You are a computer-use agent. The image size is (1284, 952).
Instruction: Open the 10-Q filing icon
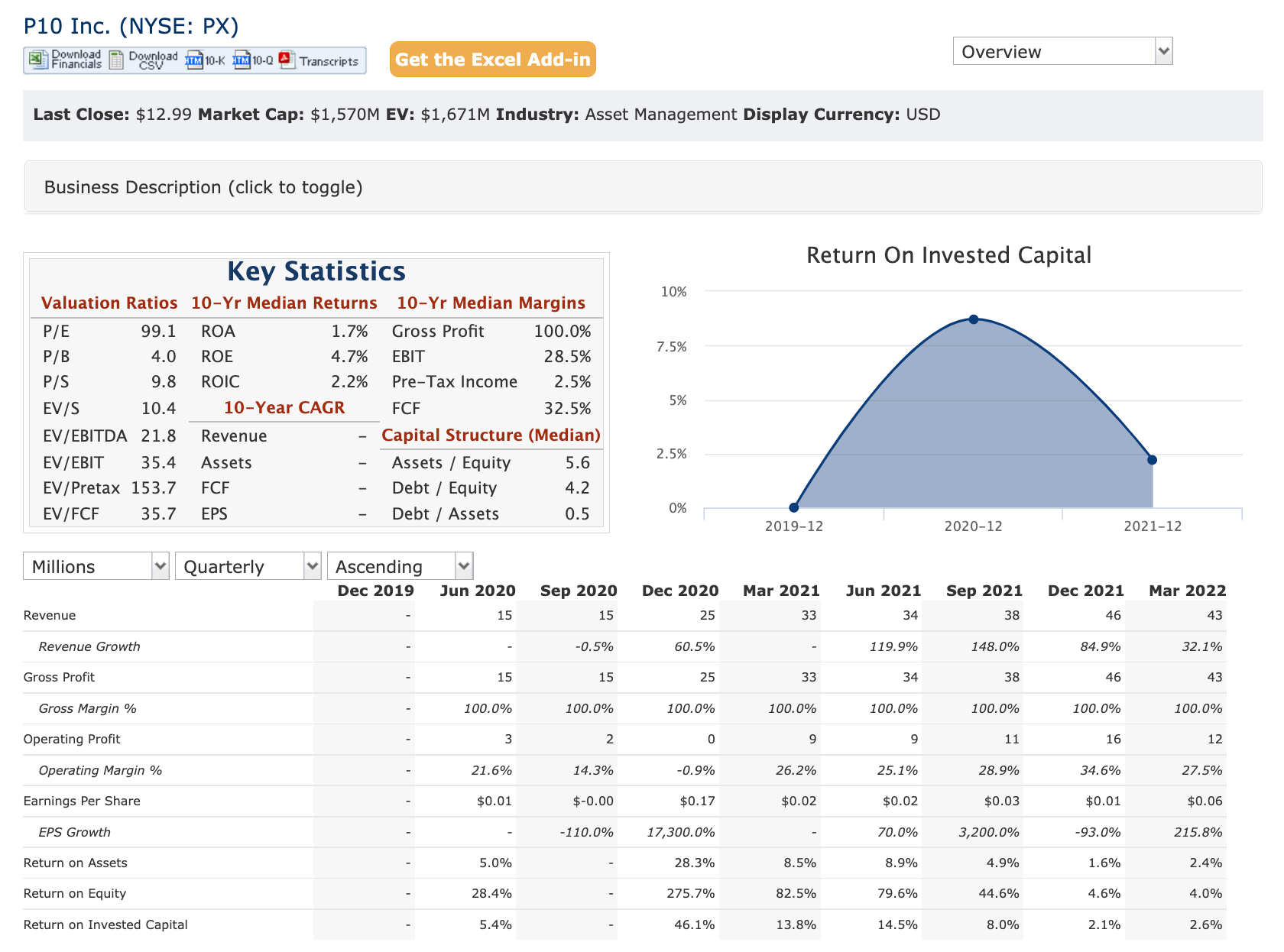242,60
